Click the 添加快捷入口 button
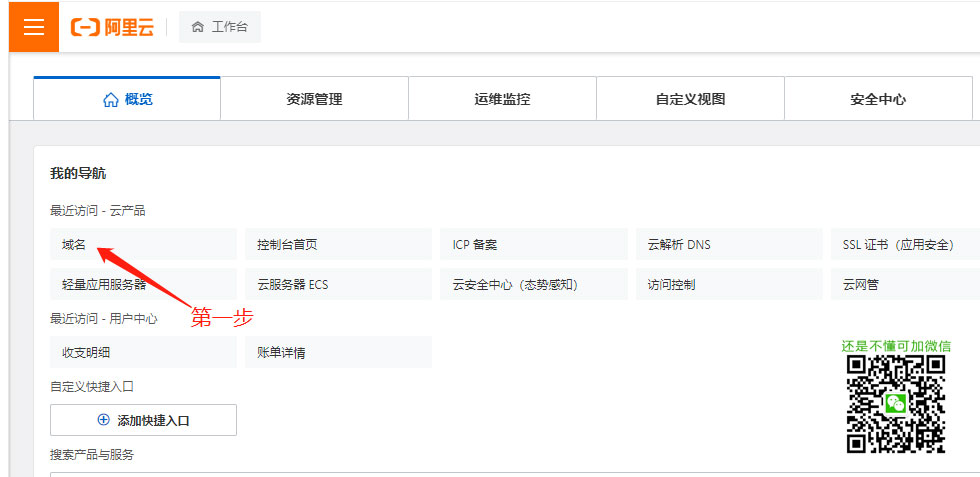The height and width of the screenshot is (477, 980). [143, 420]
